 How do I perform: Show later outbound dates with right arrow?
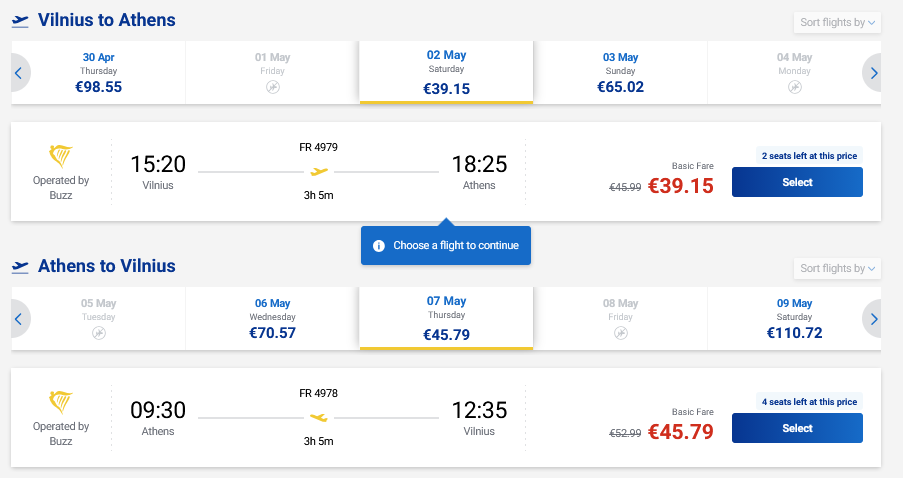[x=874, y=73]
